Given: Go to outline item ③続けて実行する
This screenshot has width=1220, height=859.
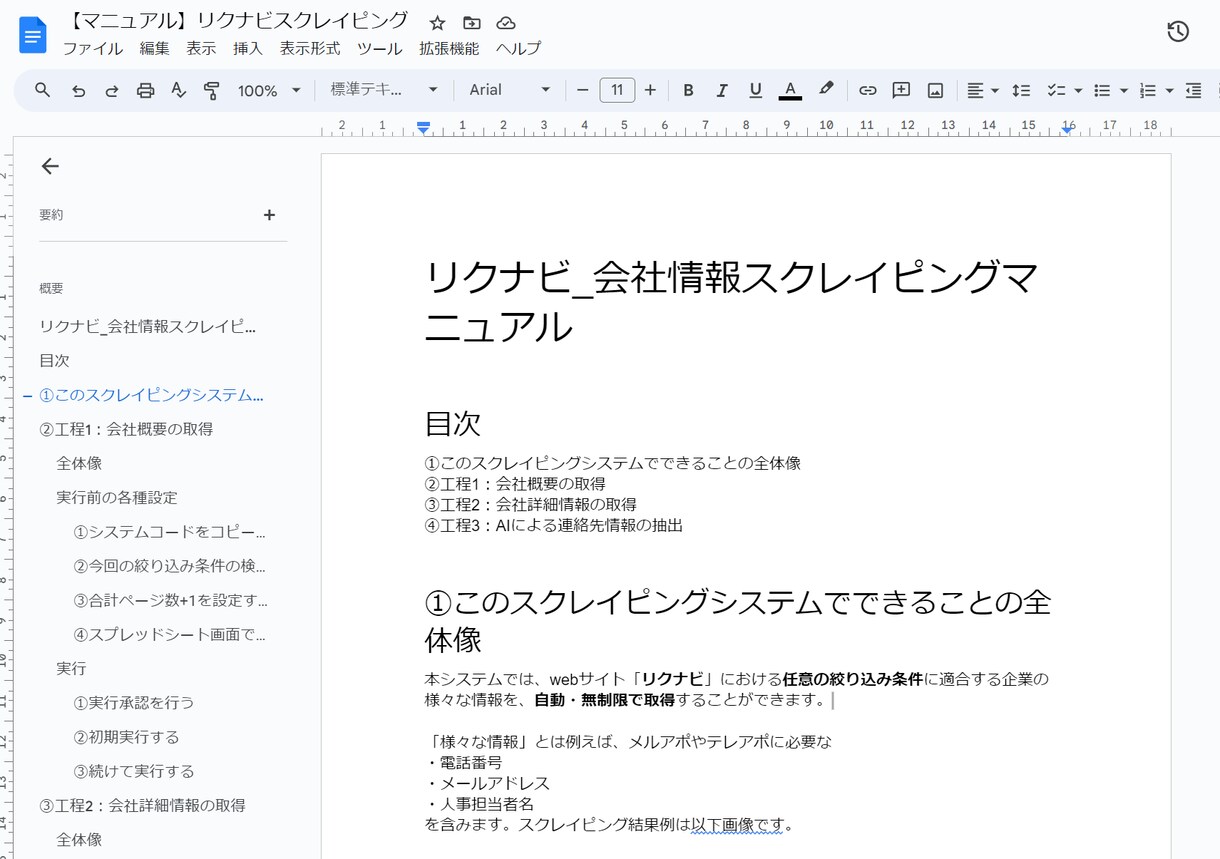Looking at the screenshot, I should point(134,771).
